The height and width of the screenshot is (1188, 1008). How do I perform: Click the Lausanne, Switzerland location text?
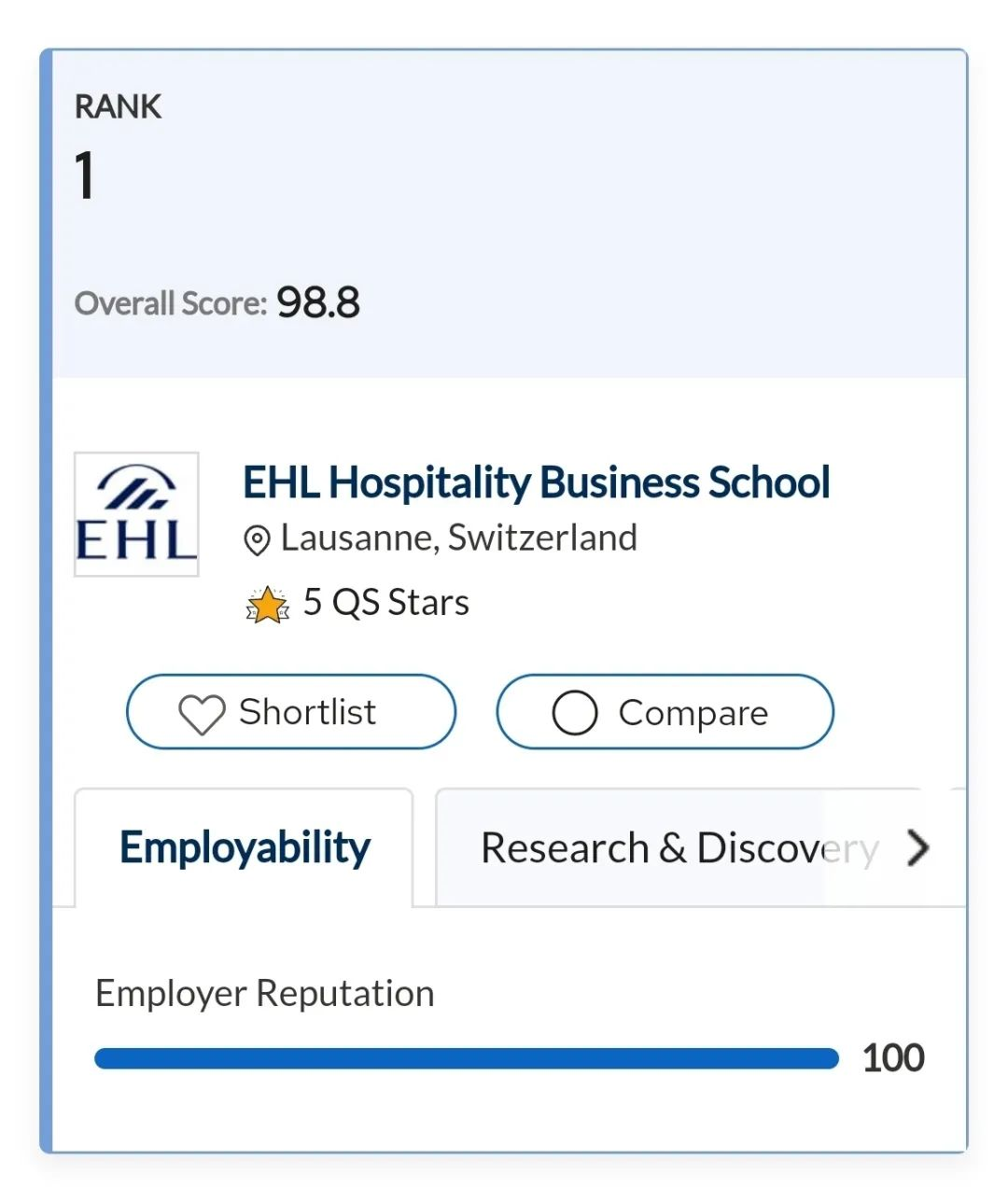458,538
